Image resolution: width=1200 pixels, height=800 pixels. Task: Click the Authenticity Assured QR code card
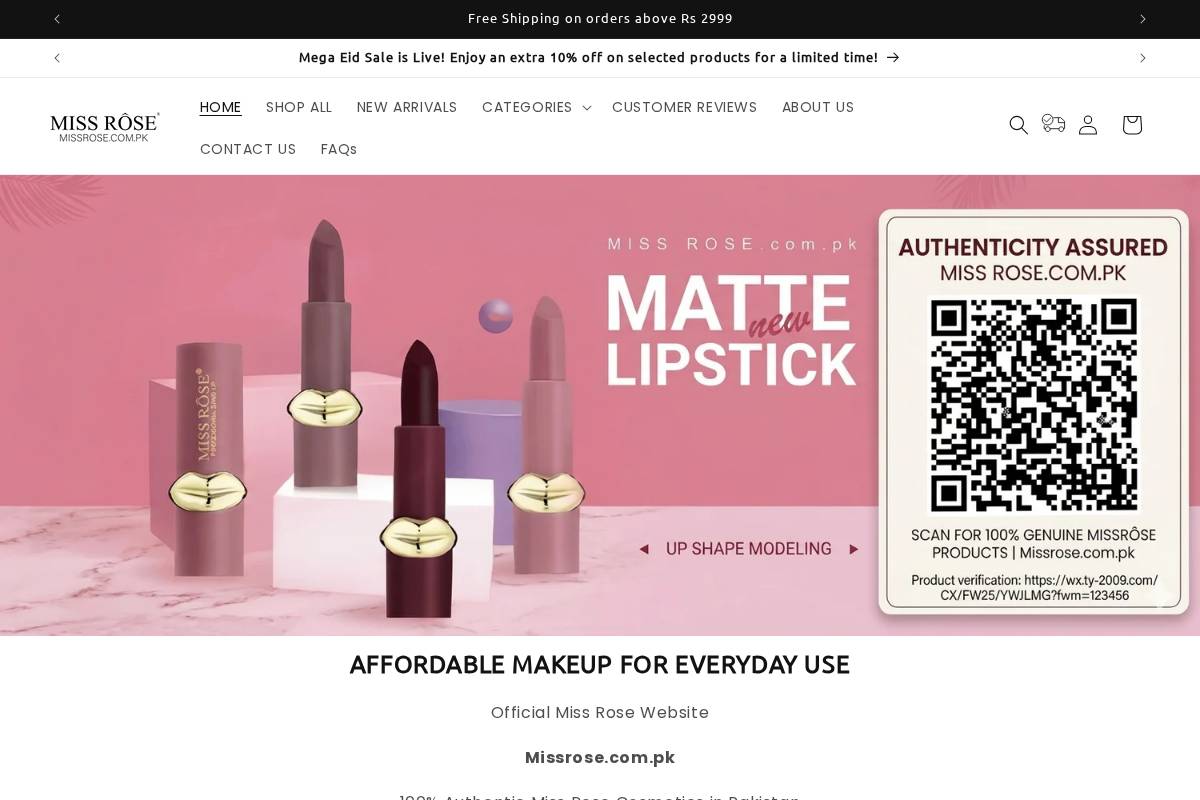tap(1034, 410)
